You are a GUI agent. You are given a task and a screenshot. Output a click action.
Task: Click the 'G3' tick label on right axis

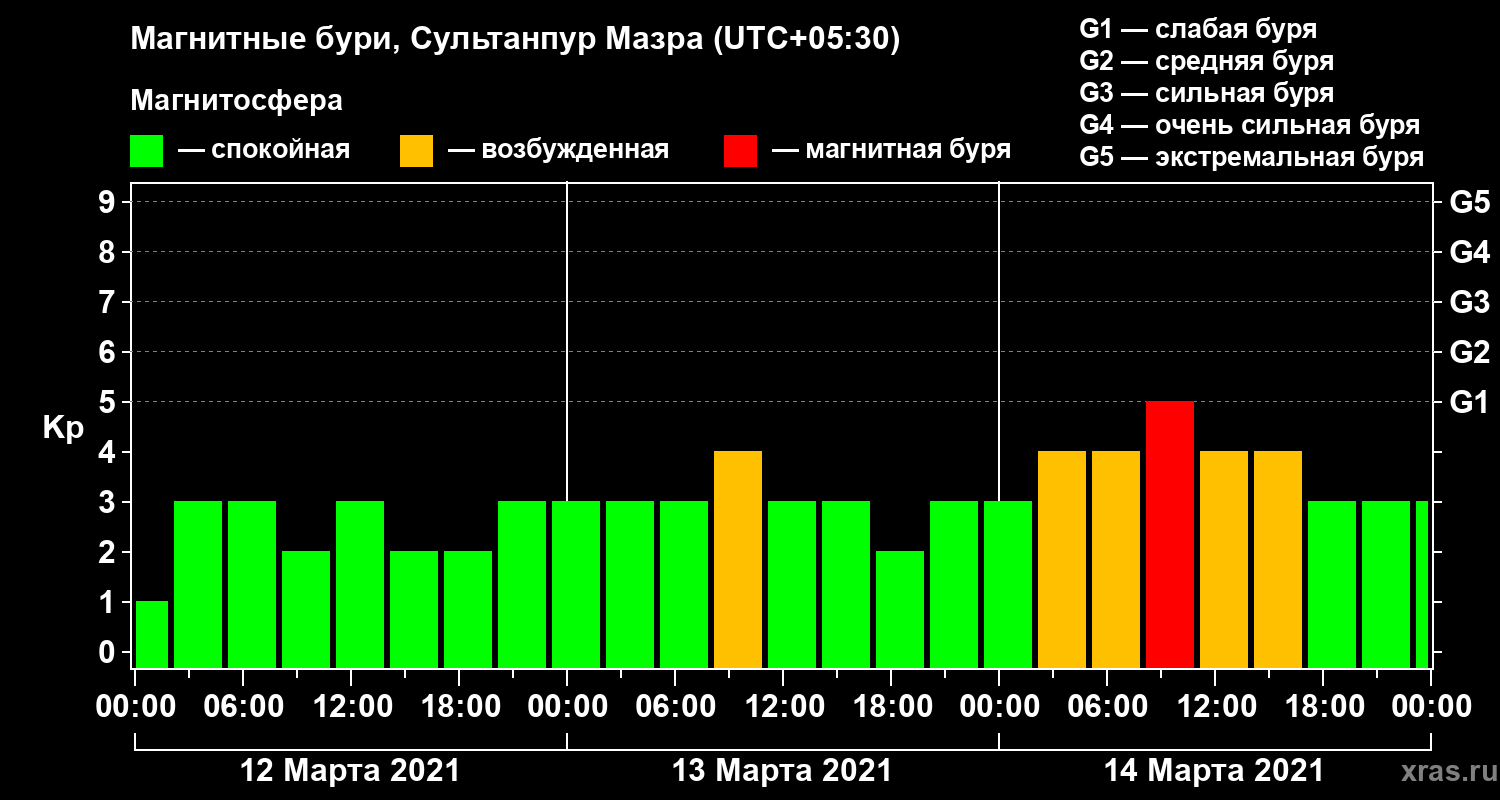click(x=1469, y=302)
